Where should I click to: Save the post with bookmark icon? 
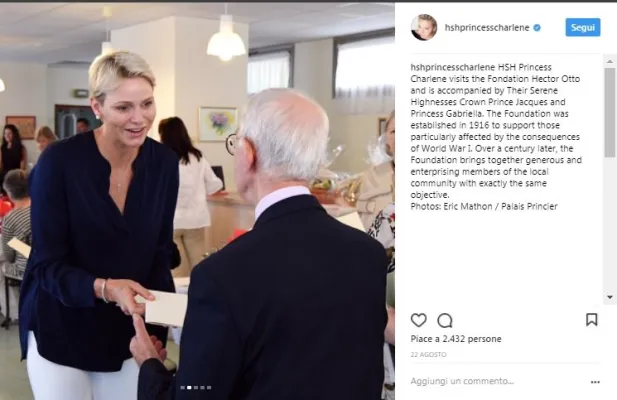pos(591,320)
